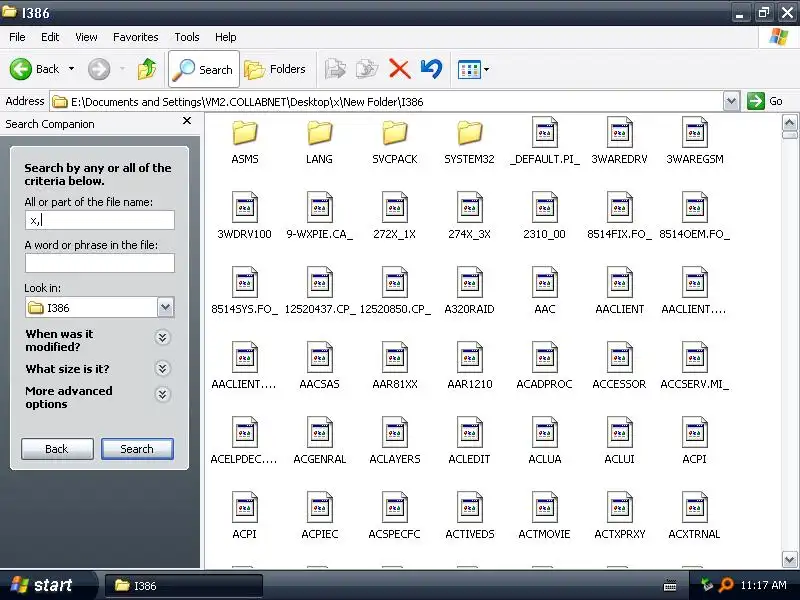Select the AAC file icon
This screenshot has width=800, height=600.
545,282
